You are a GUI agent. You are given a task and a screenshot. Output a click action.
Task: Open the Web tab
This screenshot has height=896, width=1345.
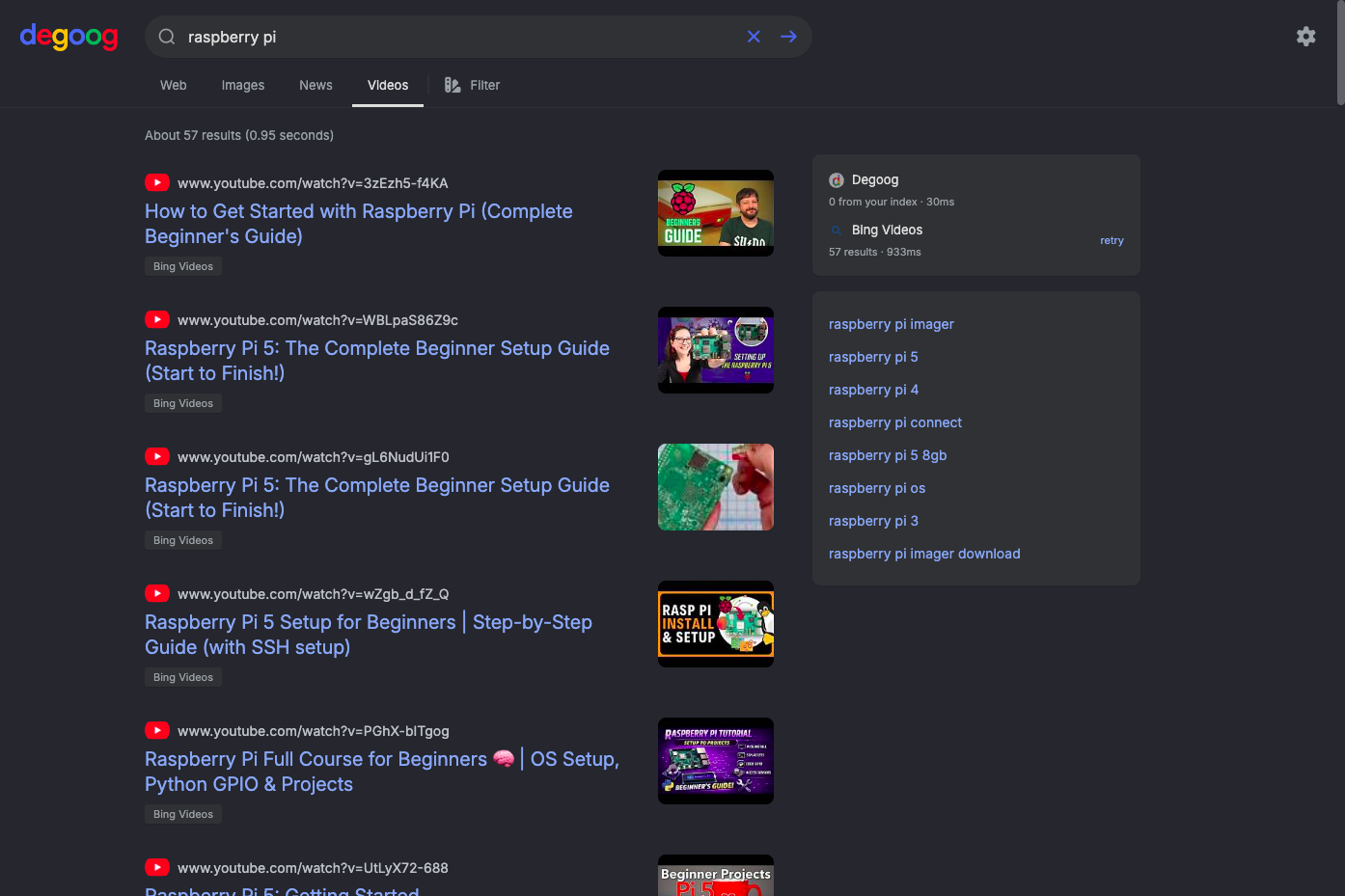[x=174, y=85]
